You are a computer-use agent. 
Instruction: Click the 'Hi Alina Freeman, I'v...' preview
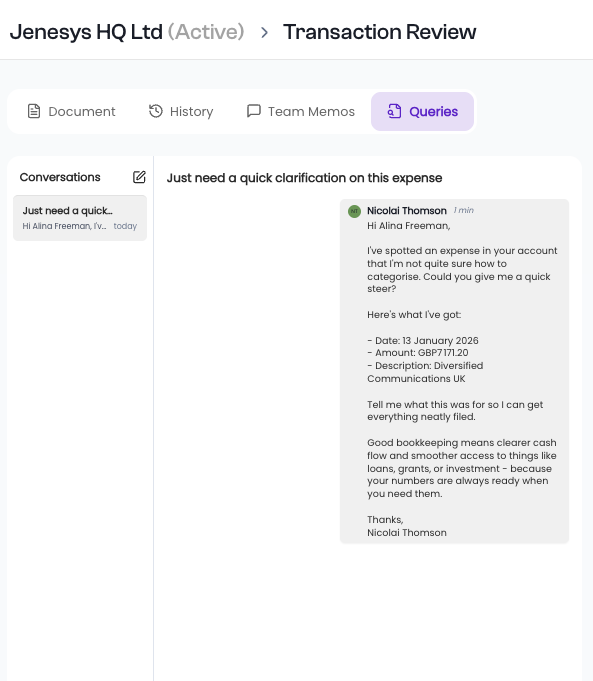(x=64, y=226)
